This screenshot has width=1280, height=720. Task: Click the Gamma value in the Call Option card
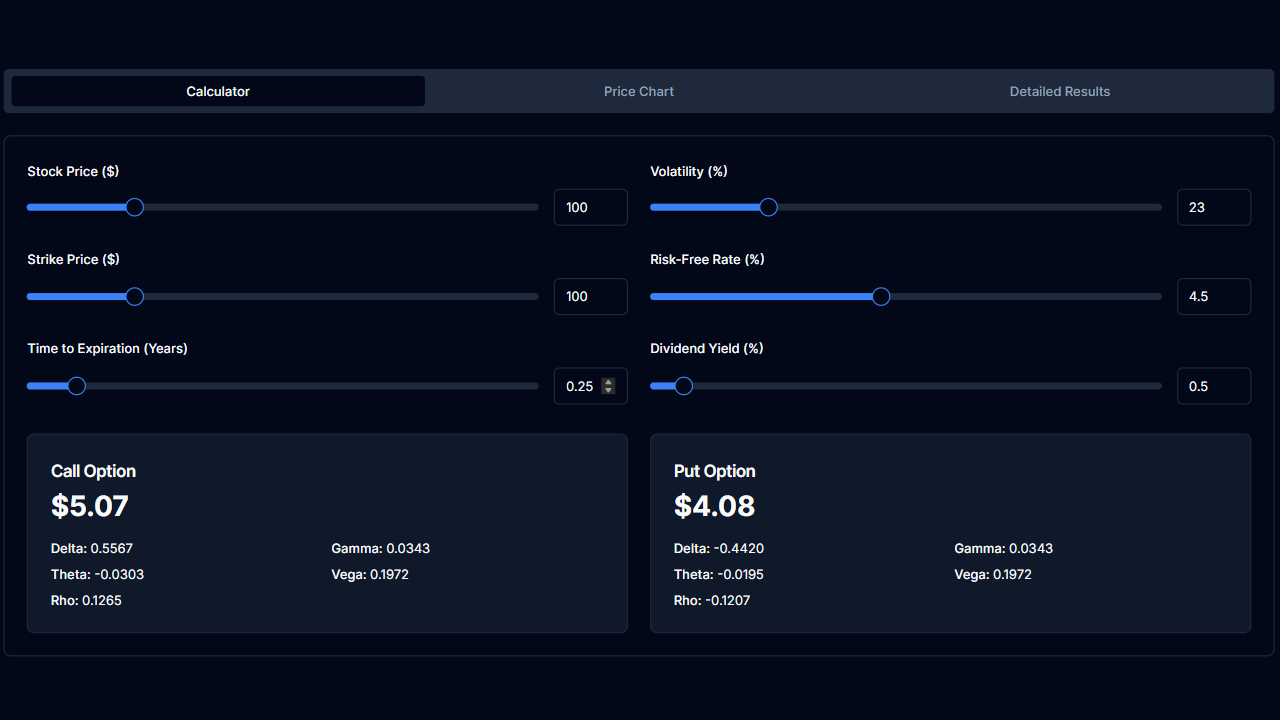(x=381, y=548)
